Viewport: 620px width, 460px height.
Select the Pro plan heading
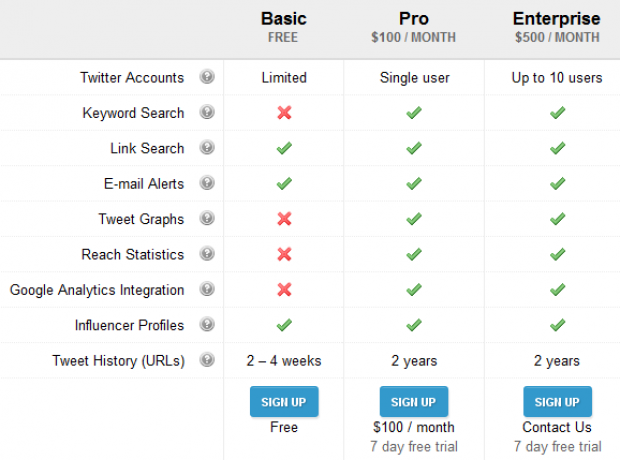(414, 19)
